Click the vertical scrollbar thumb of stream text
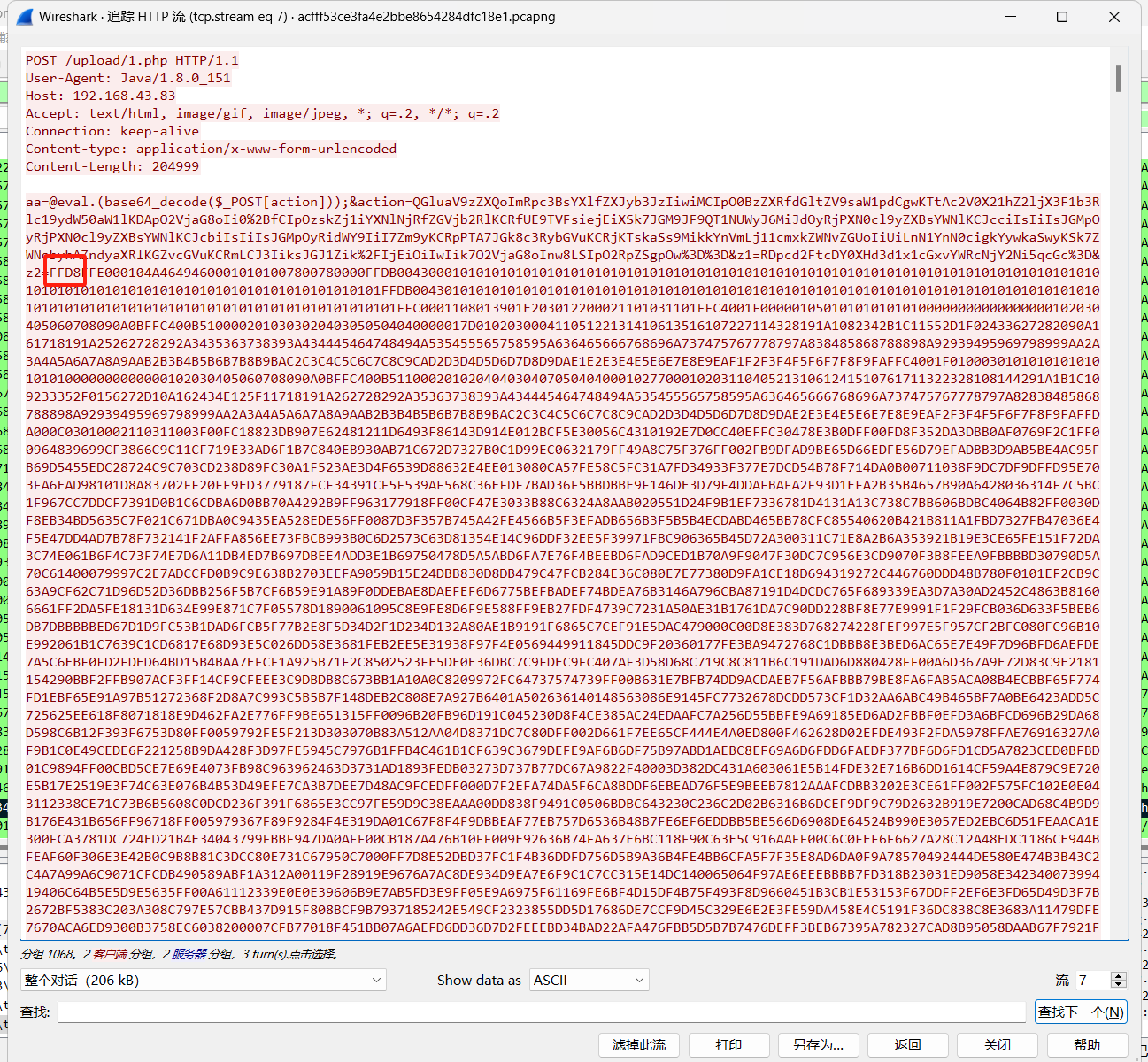 (x=1119, y=79)
